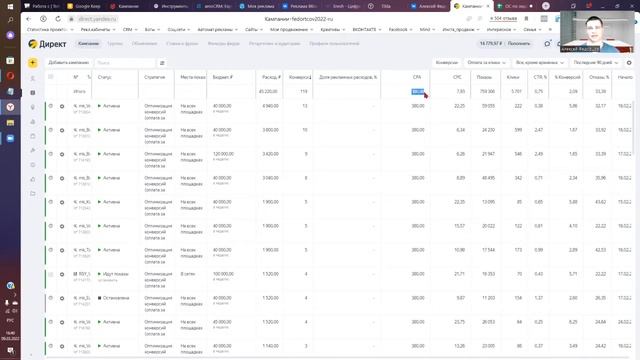Screen dimensions: 640x360
Task: Open the lightbulb recommendations sidebar icon
Action: click(x=33, y=107)
